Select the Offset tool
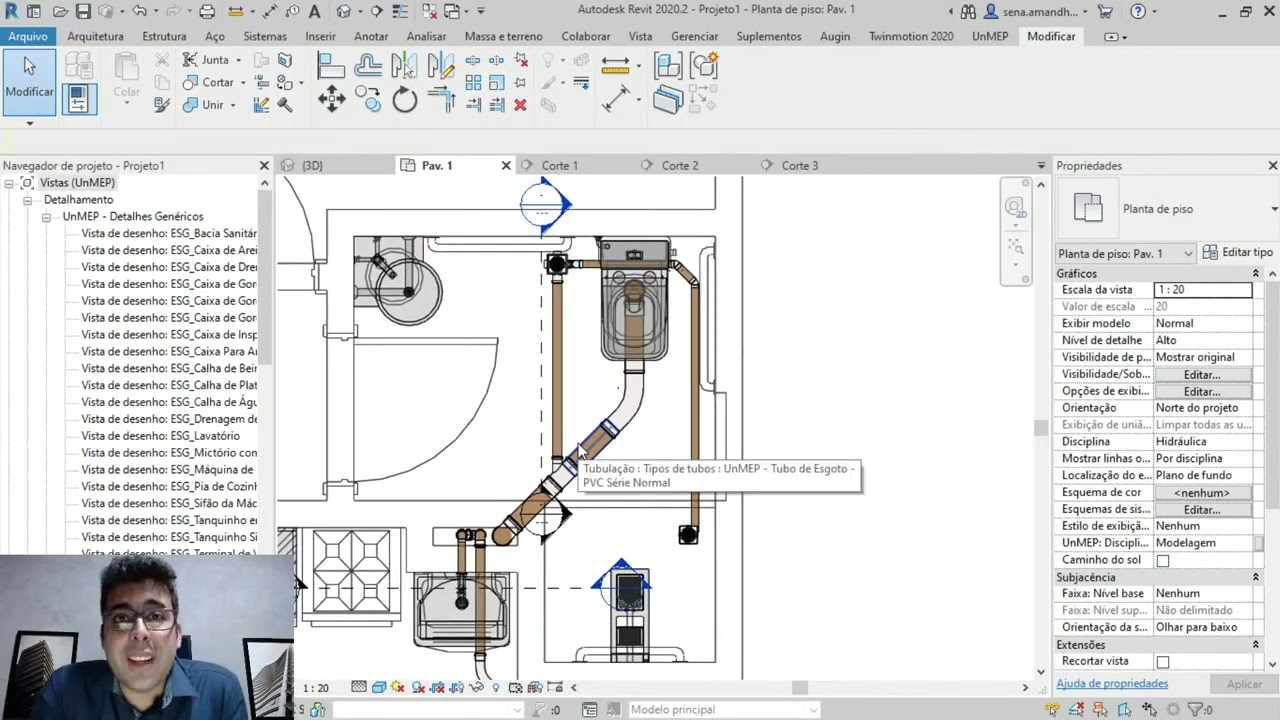This screenshot has height=720, width=1280. (368, 66)
